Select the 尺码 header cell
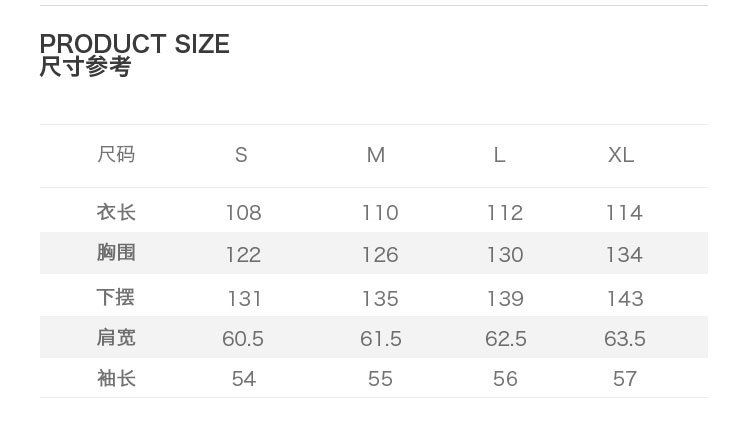This screenshot has height=437, width=750. [x=116, y=155]
